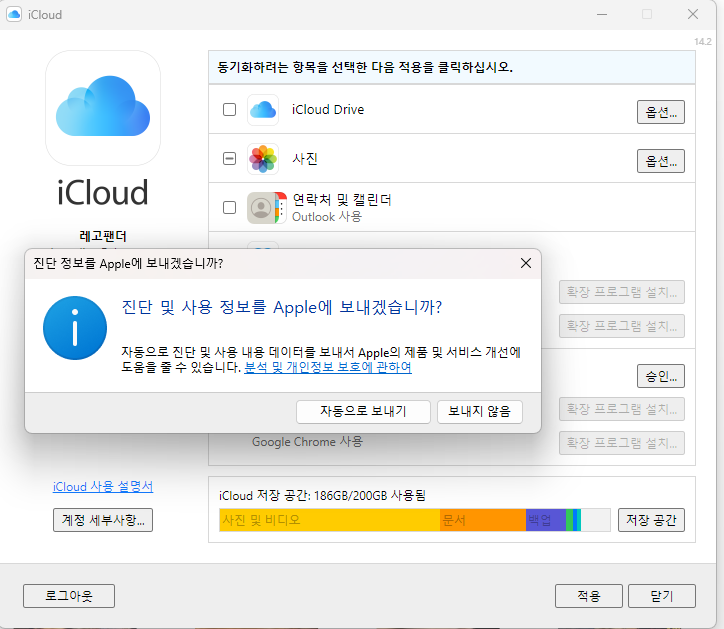The width and height of the screenshot is (724, 629).
Task: Click the 적용 button
Action: tap(589, 596)
